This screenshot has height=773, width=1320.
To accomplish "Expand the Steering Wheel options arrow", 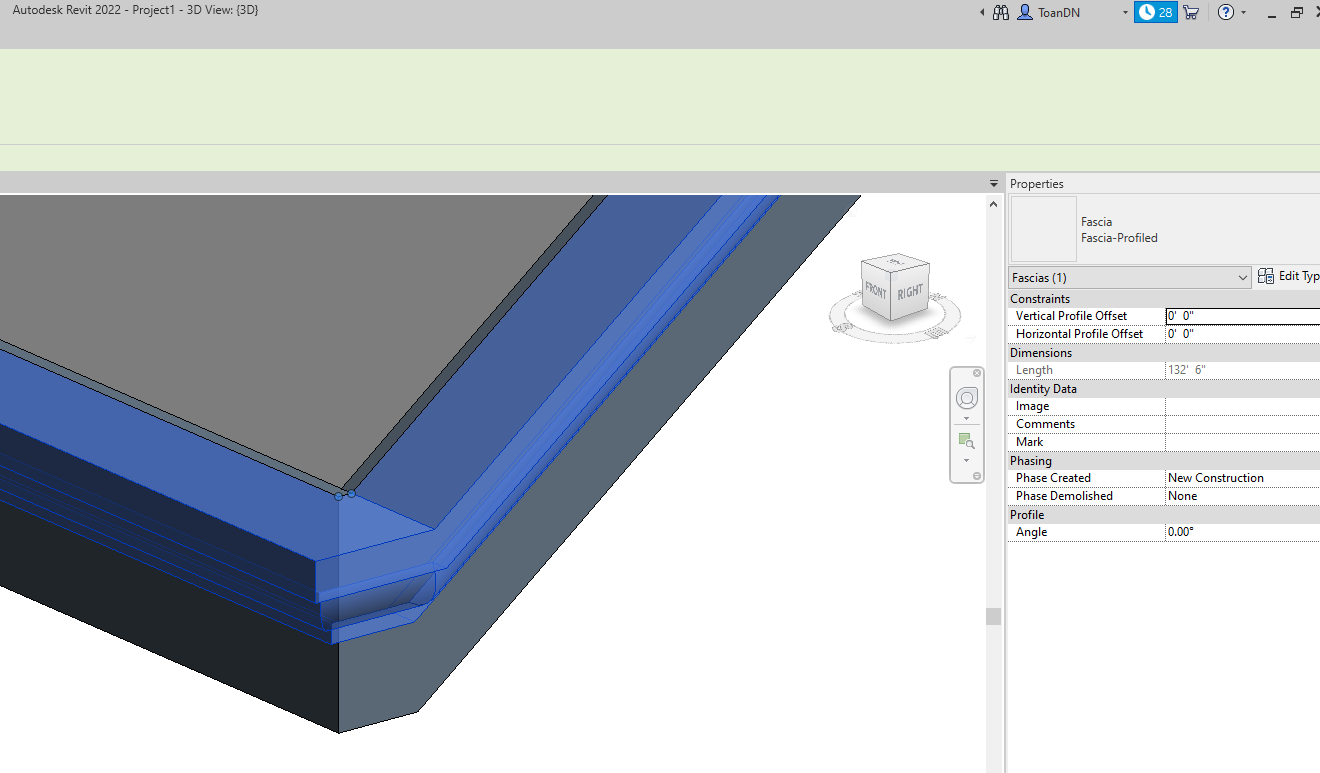I will coord(966,418).
